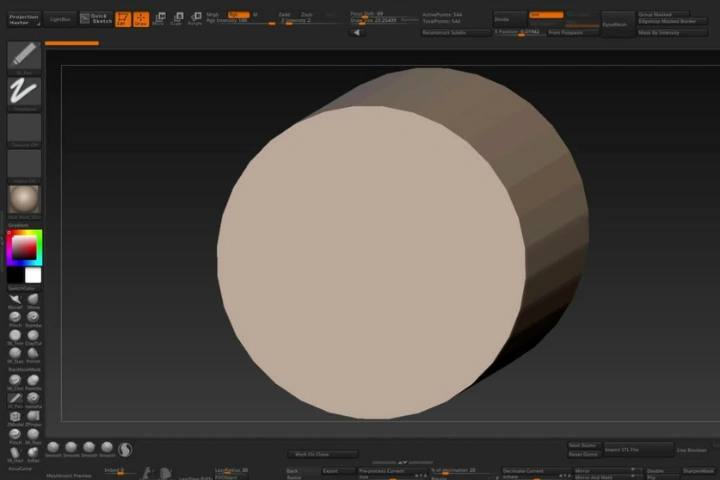Activate the Draw mode button
The width and height of the screenshot is (720, 480).
141,19
